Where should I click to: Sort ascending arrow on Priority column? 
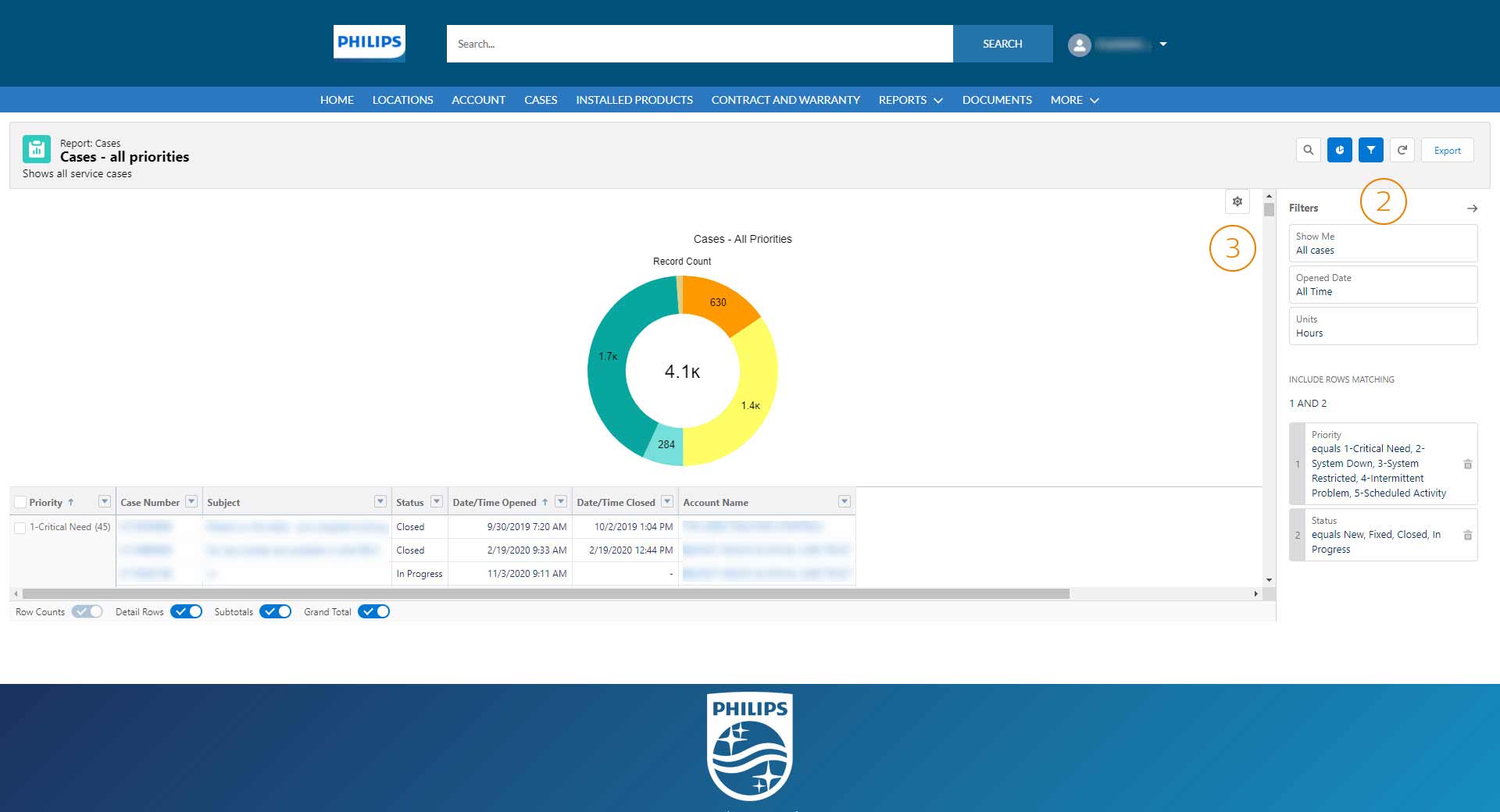click(71, 502)
